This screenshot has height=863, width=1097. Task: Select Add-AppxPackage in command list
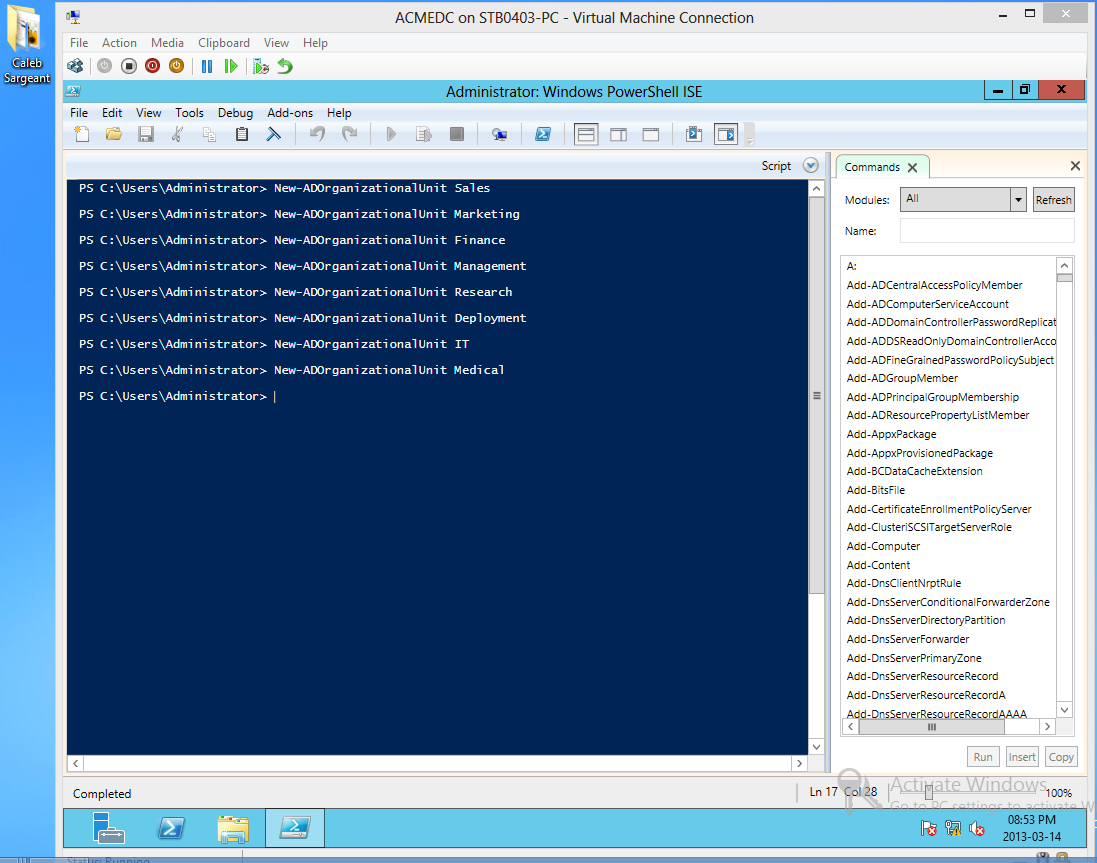pyautogui.click(x=891, y=434)
